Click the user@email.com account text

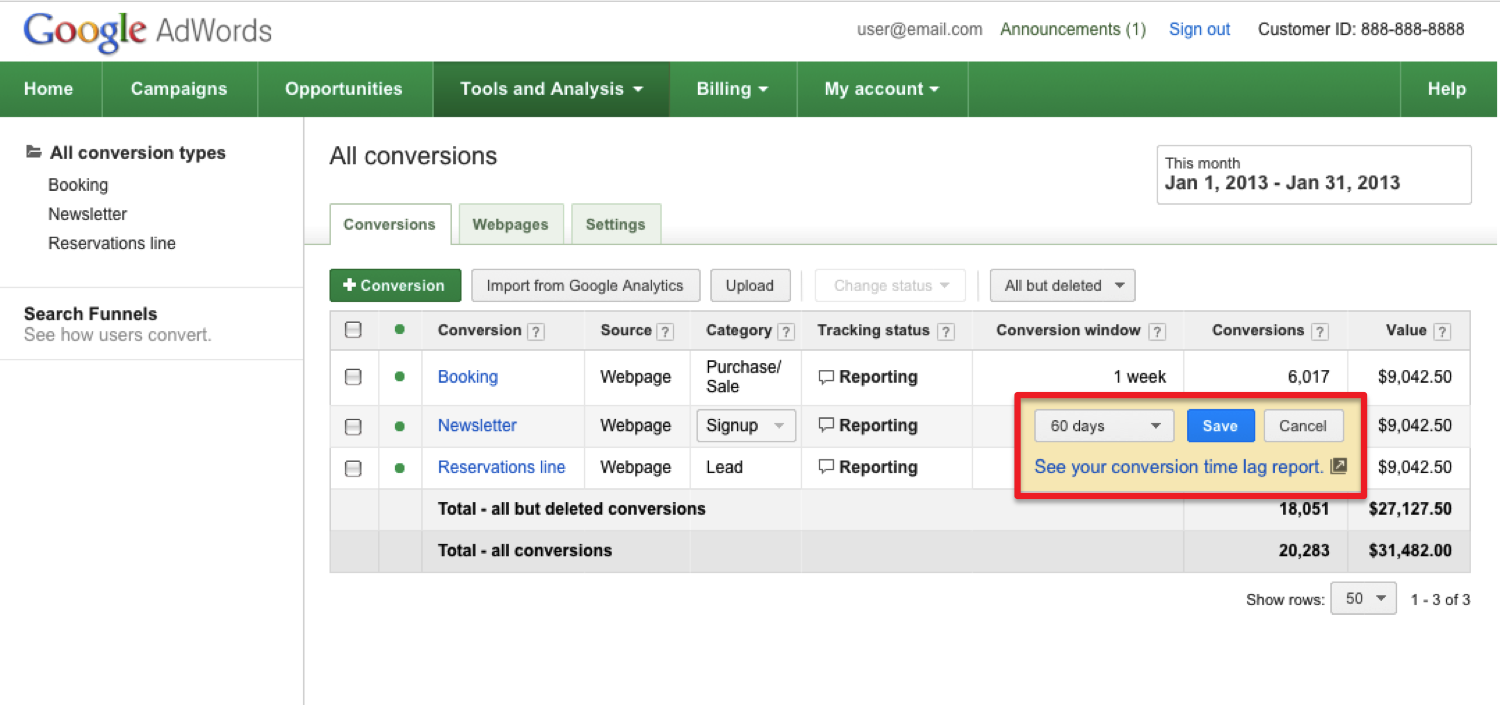point(920,29)
